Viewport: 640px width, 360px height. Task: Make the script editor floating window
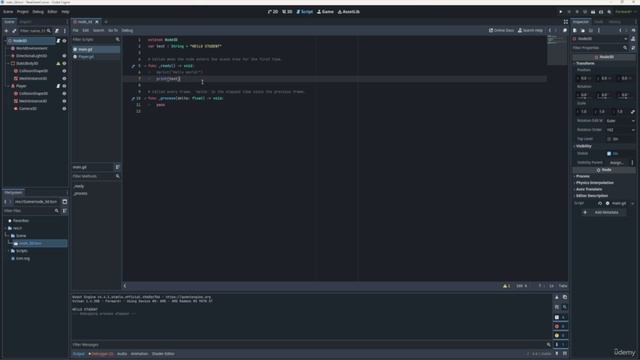pos(565,30)
